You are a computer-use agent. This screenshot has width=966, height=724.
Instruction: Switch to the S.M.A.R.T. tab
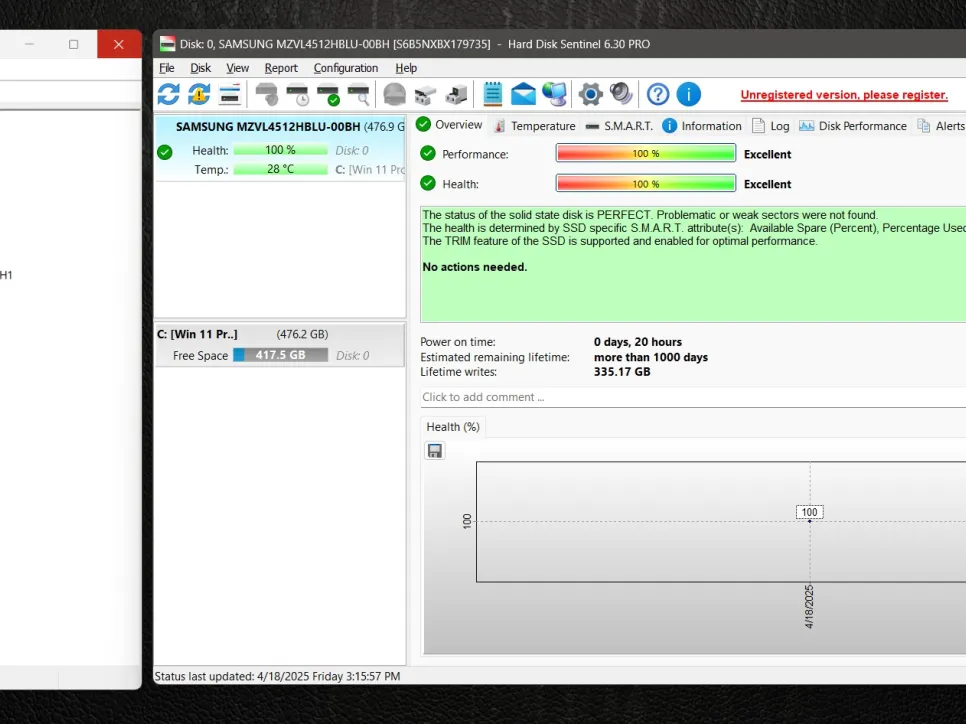coord(619,126)
